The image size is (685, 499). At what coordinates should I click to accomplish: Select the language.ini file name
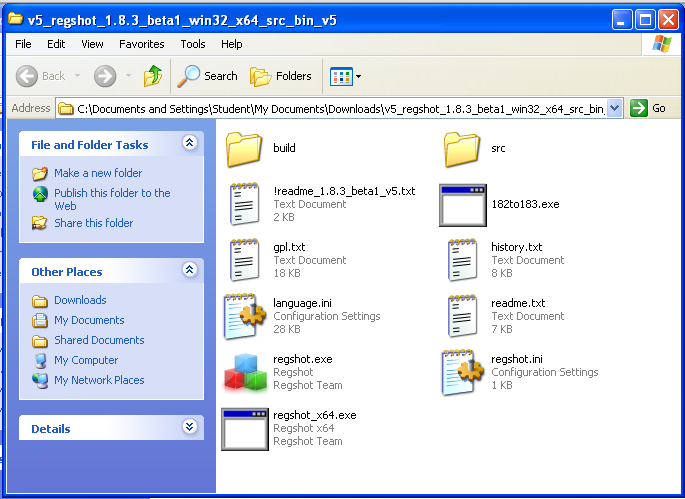(x=302, y=303)
